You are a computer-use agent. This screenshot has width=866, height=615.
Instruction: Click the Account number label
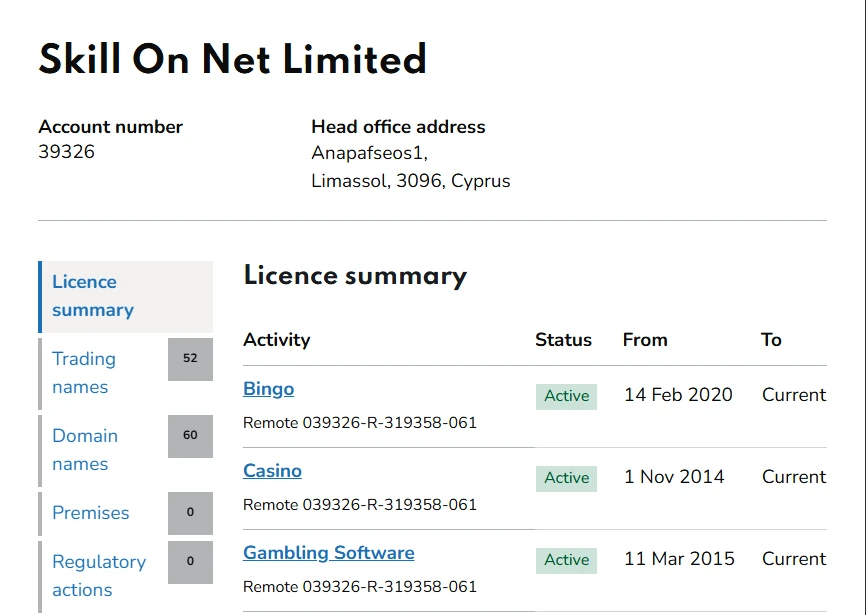click(110, 127)
